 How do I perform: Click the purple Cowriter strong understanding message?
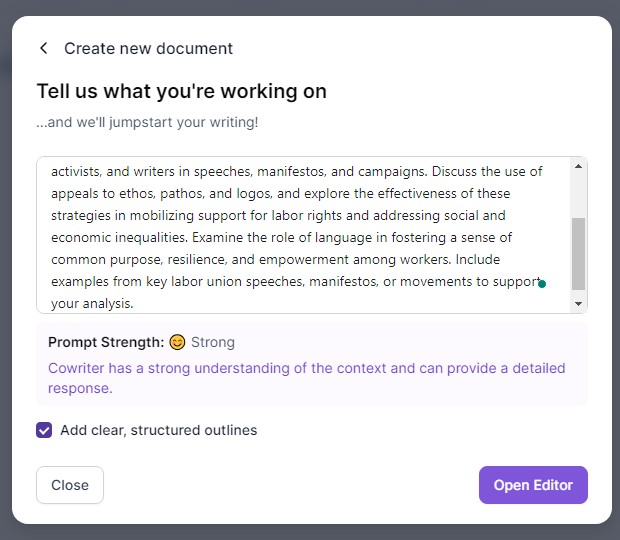[306, 378]
